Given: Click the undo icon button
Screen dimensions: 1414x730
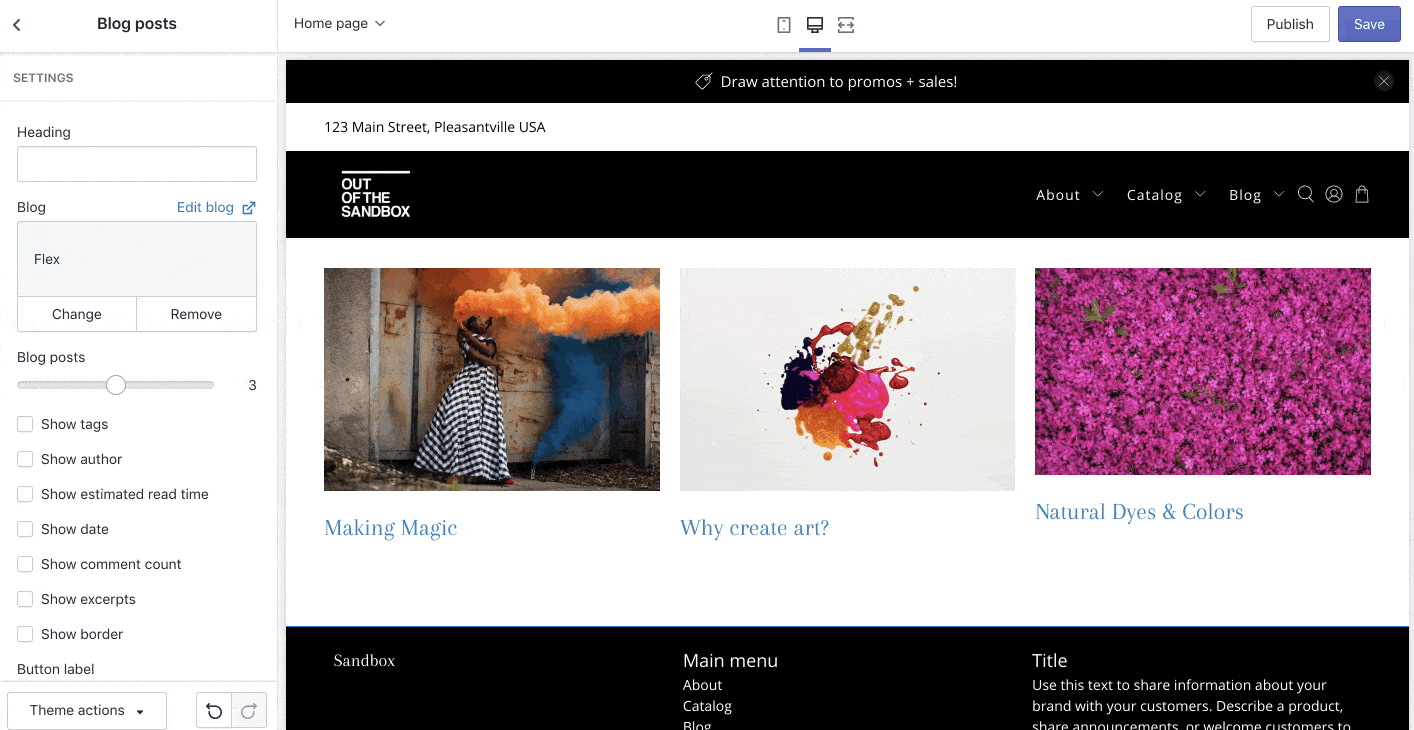Looking at the screenshot, I should tap(214, 711).
